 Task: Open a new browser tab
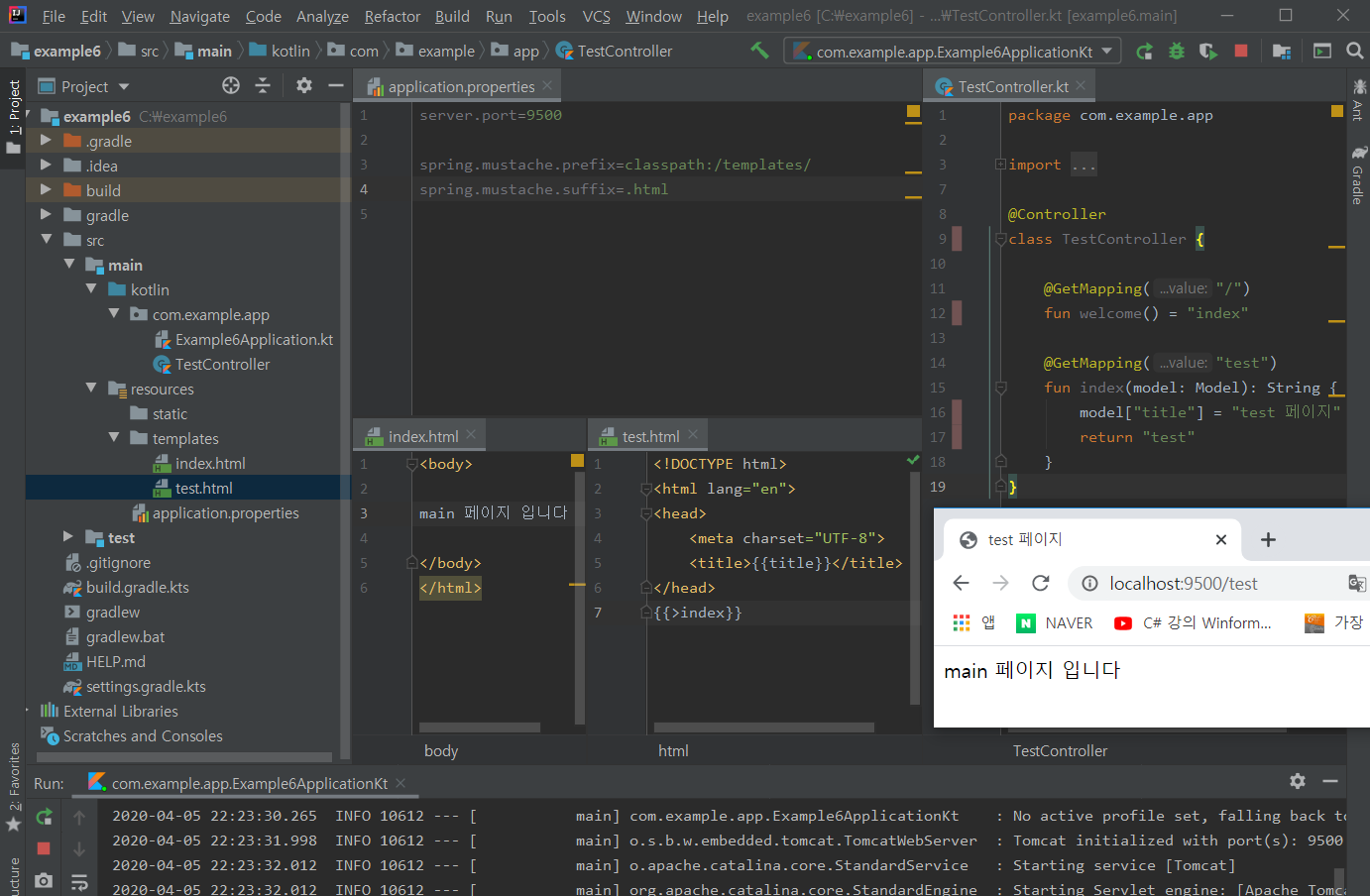[1268, 539]
